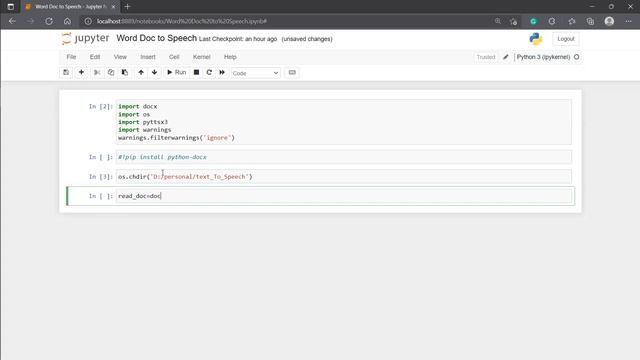Go to the browser home page

pyautogui.click(x=67, y=21)
